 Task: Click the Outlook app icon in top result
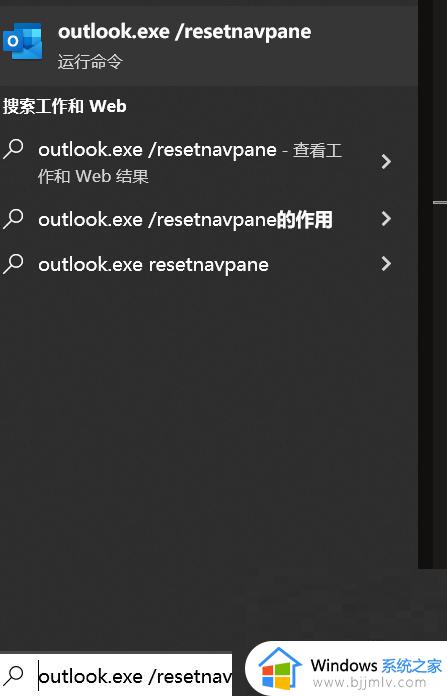(x=23, y=41)
